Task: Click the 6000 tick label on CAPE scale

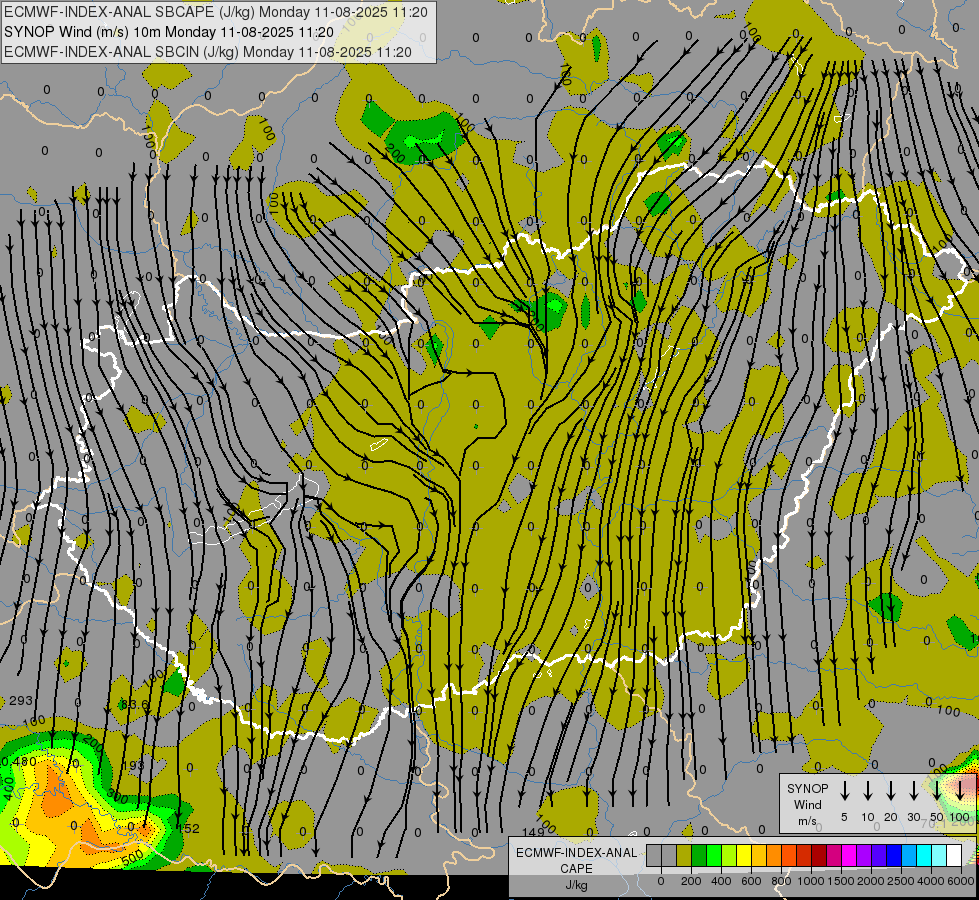Action: (x=961, y=881)
